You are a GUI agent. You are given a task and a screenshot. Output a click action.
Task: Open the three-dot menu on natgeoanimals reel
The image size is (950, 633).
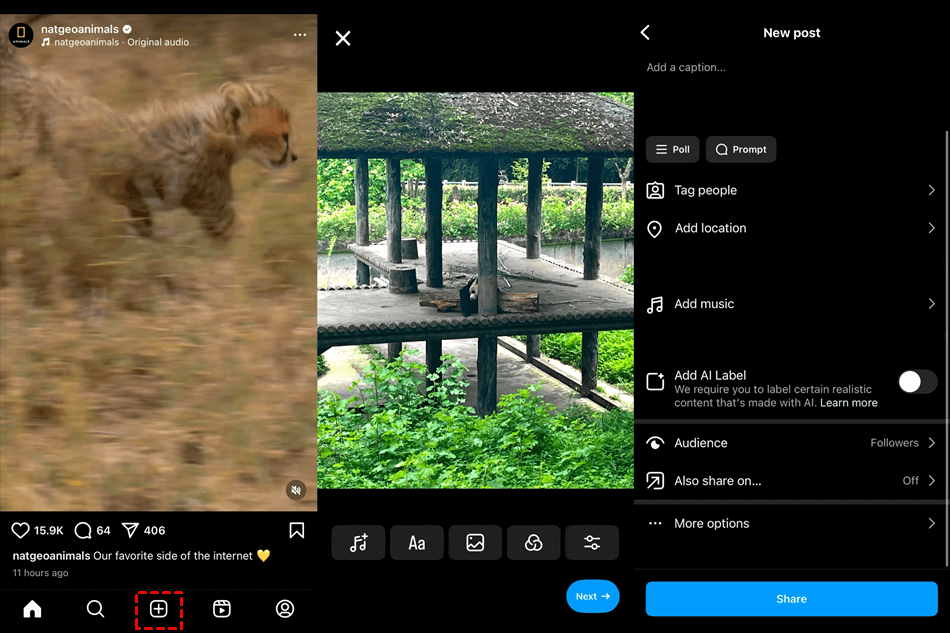(x=300, y=35)
